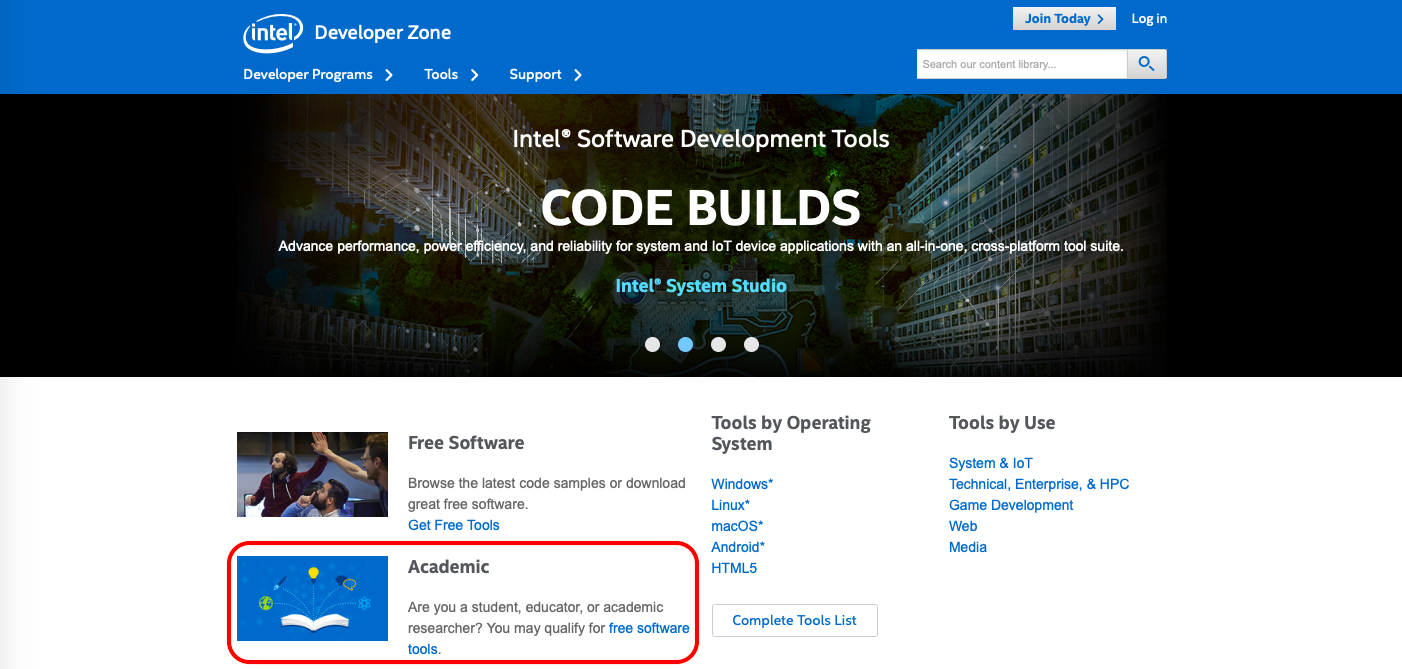Screen dimensions: 1402x669
Task: Open the Windows tools link
Action: tap(741, 484)
